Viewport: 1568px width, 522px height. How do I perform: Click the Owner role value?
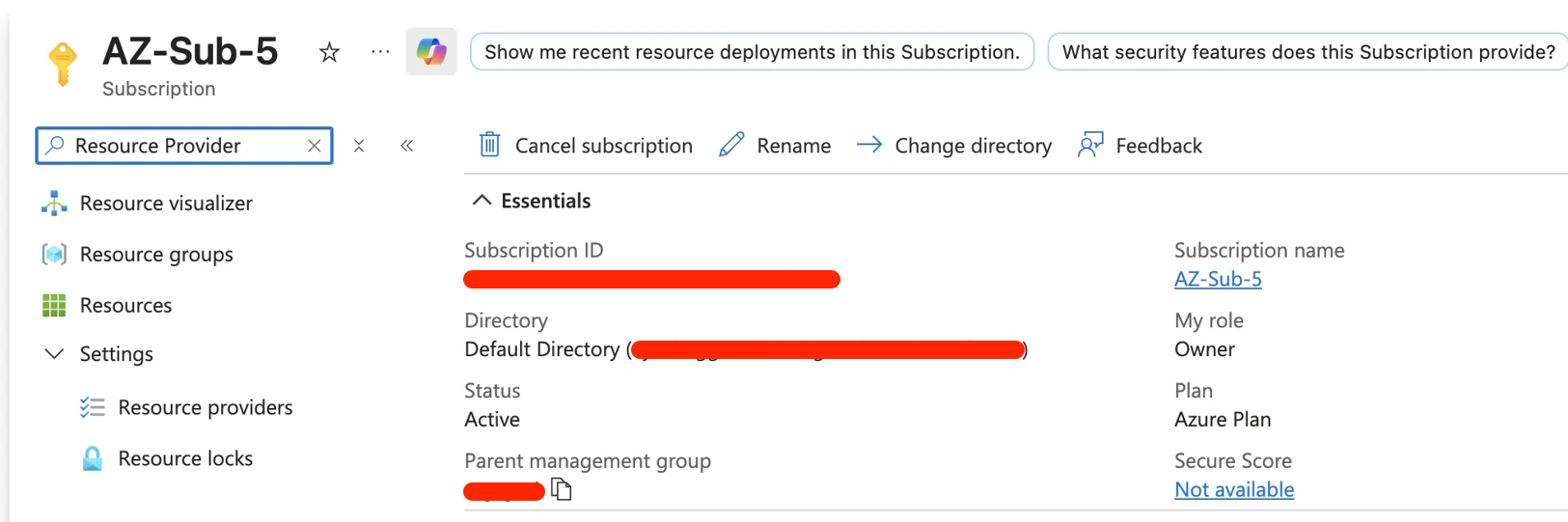[x=1204, y=349]
